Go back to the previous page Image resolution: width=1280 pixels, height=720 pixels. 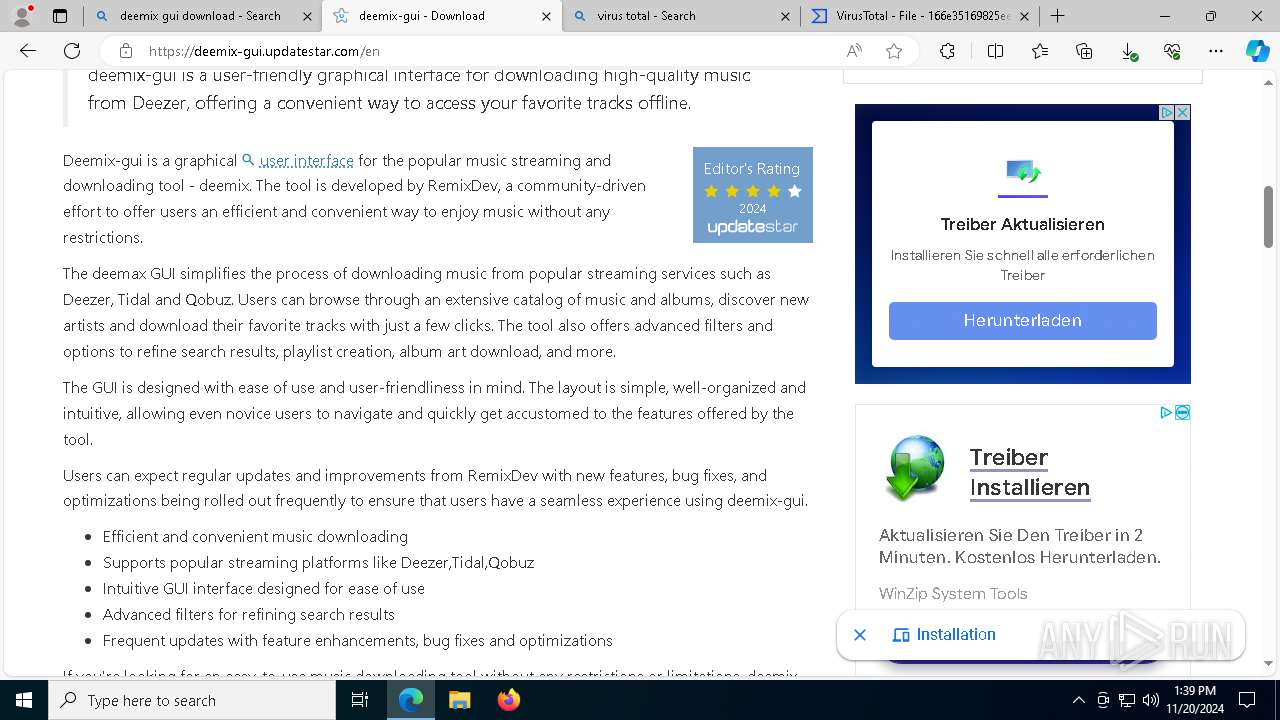click(28, 51)
